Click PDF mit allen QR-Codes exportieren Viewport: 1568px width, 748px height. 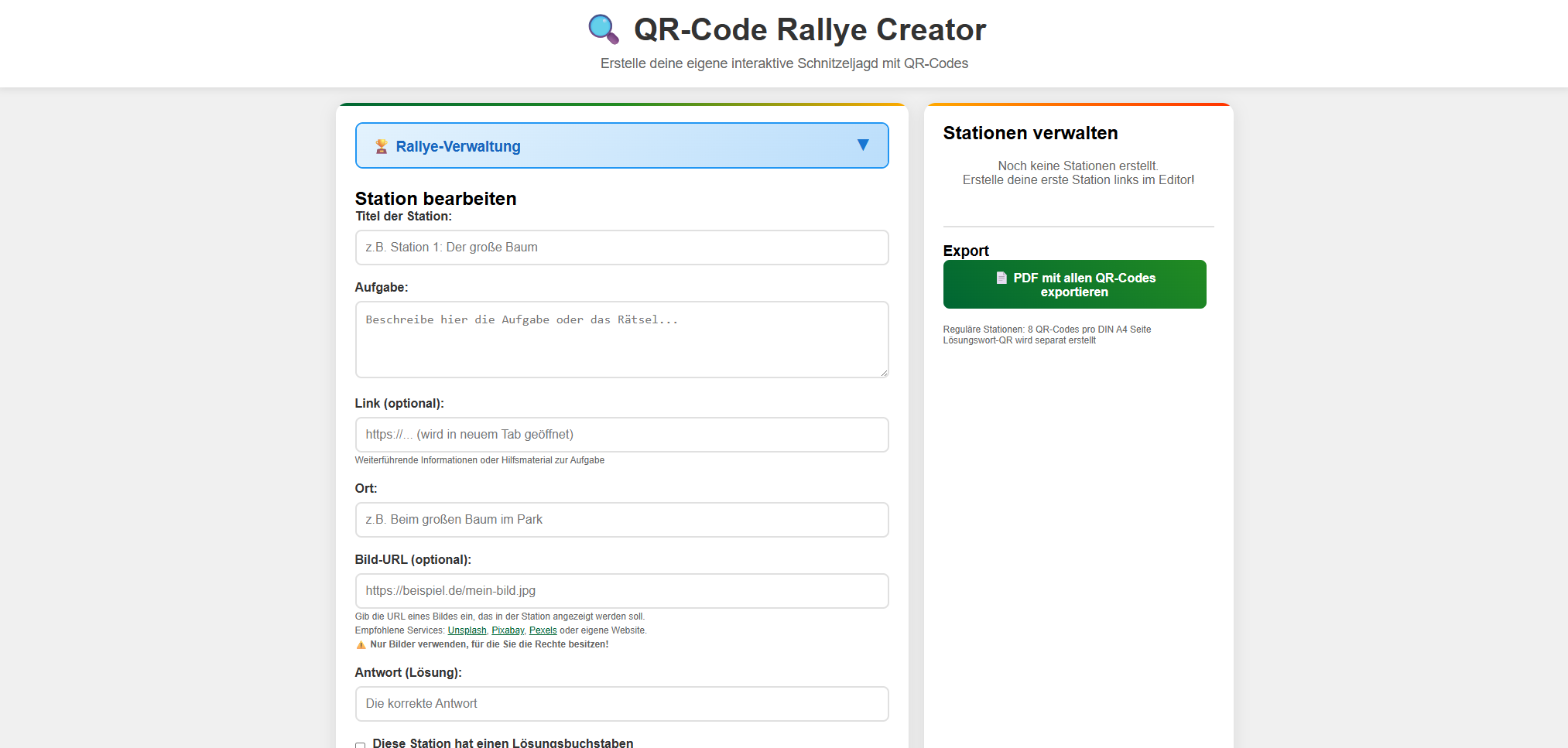click(x=1074, y=284)
